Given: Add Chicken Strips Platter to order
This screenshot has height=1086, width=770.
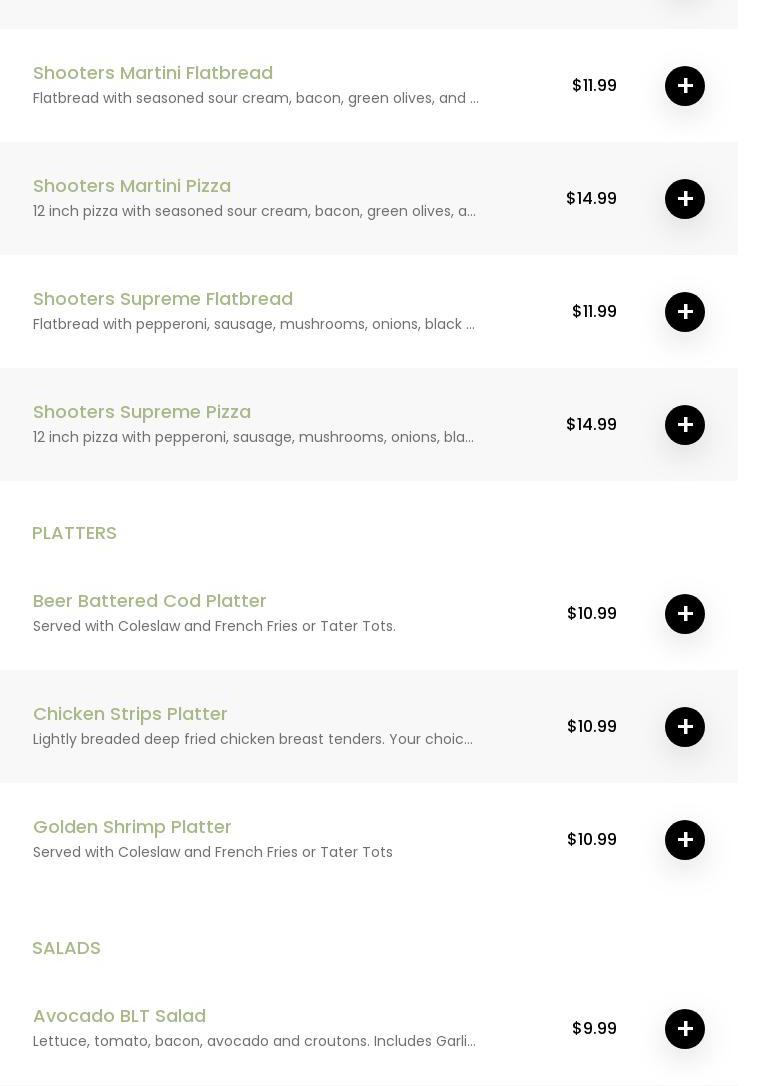Looking at the screenshot, I should (685, 727).
